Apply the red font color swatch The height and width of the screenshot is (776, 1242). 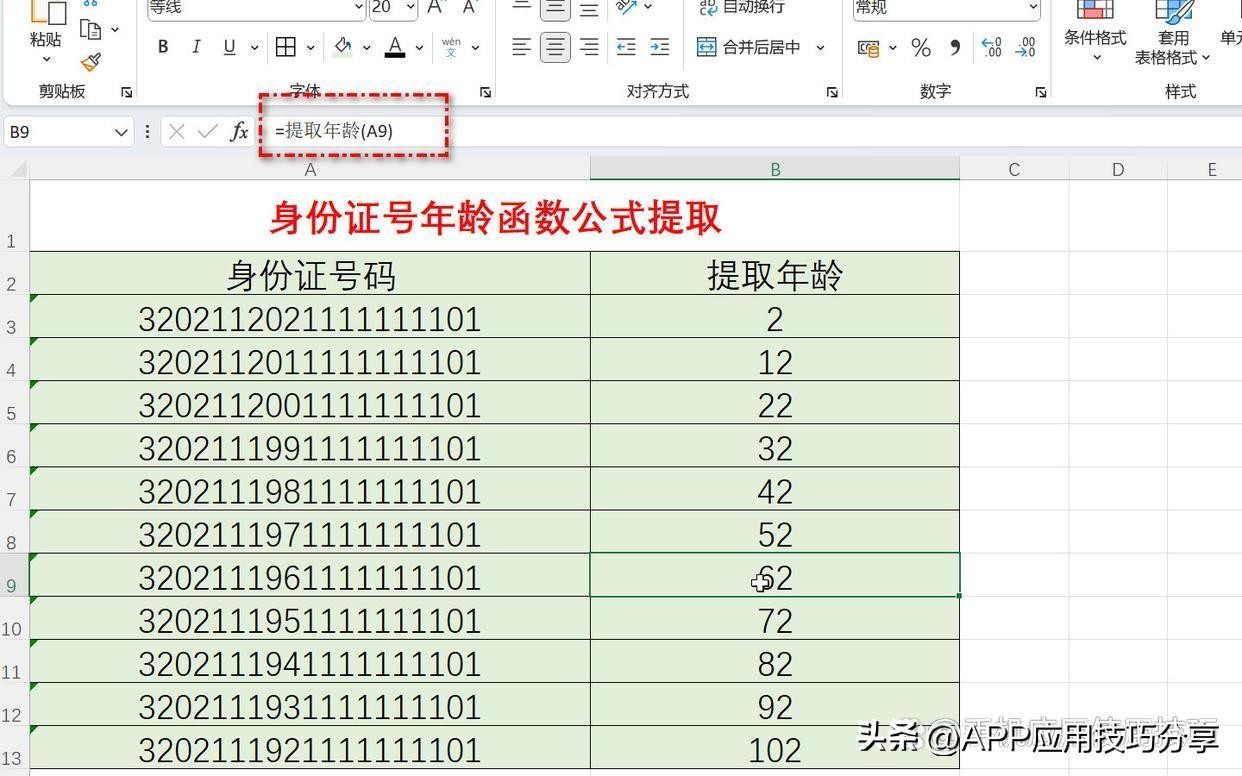[395, 47]
